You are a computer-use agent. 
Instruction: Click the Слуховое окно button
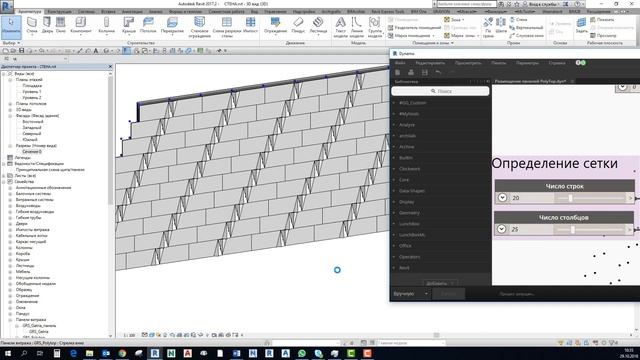[526, 36]
